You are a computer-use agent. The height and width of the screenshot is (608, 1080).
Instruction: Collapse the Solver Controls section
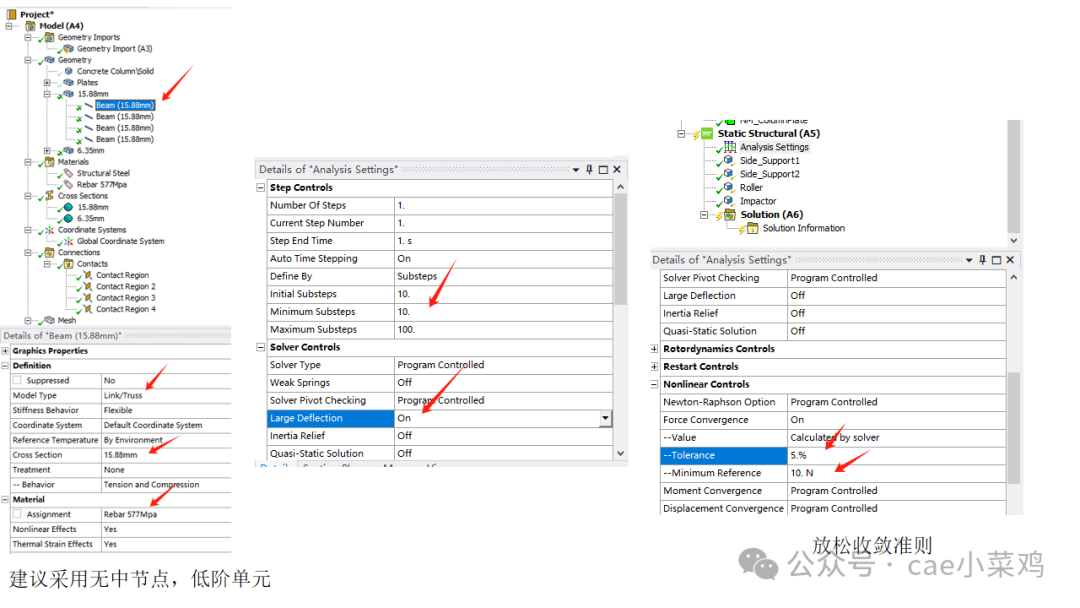[261, 347]
